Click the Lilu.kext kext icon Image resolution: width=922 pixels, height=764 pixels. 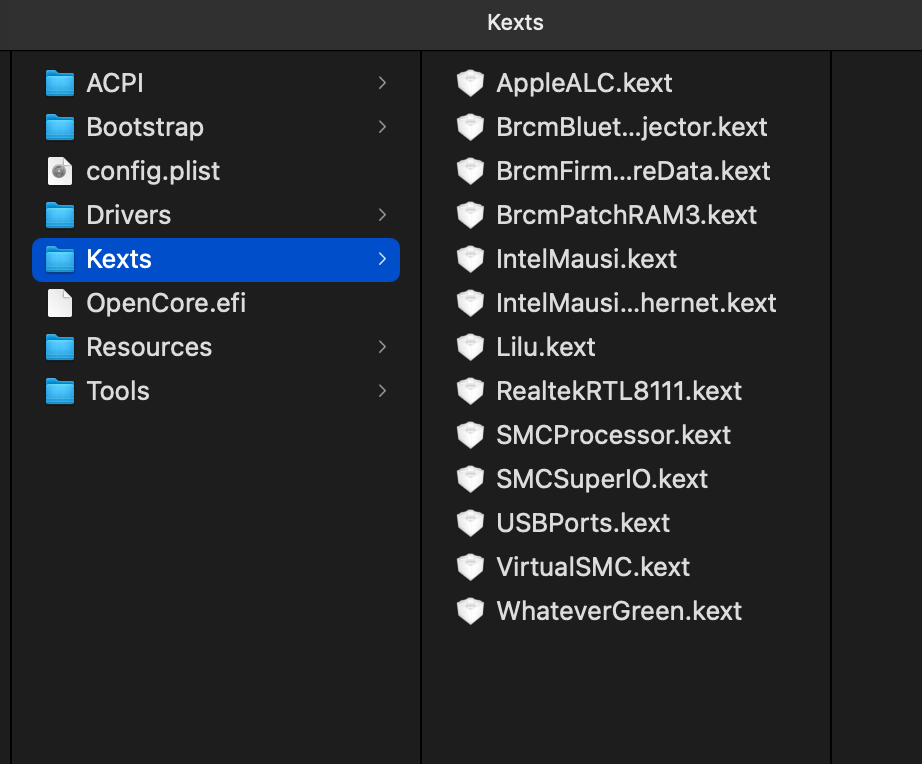470,347
